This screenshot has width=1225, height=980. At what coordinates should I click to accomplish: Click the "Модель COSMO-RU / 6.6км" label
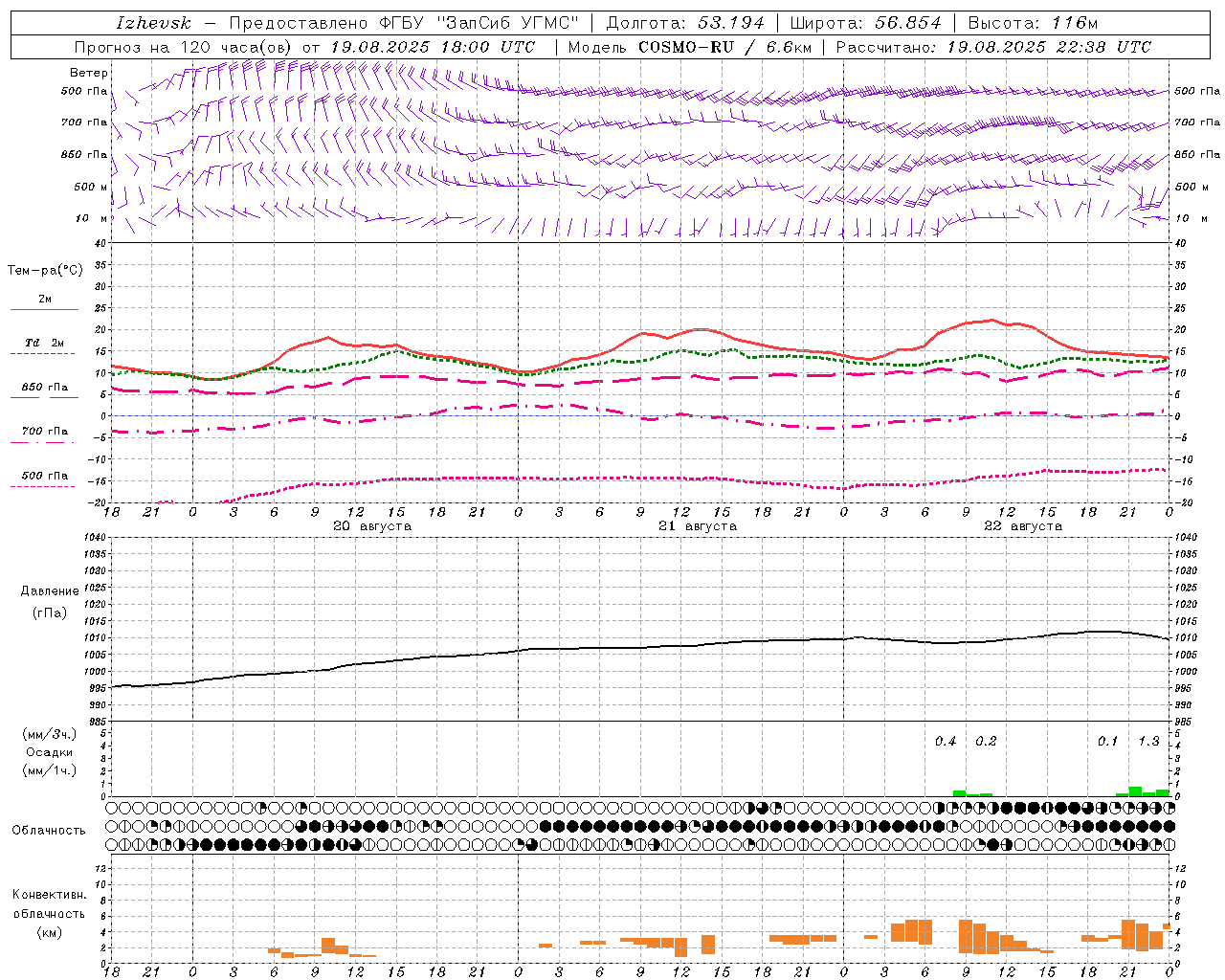pos(689,47)
